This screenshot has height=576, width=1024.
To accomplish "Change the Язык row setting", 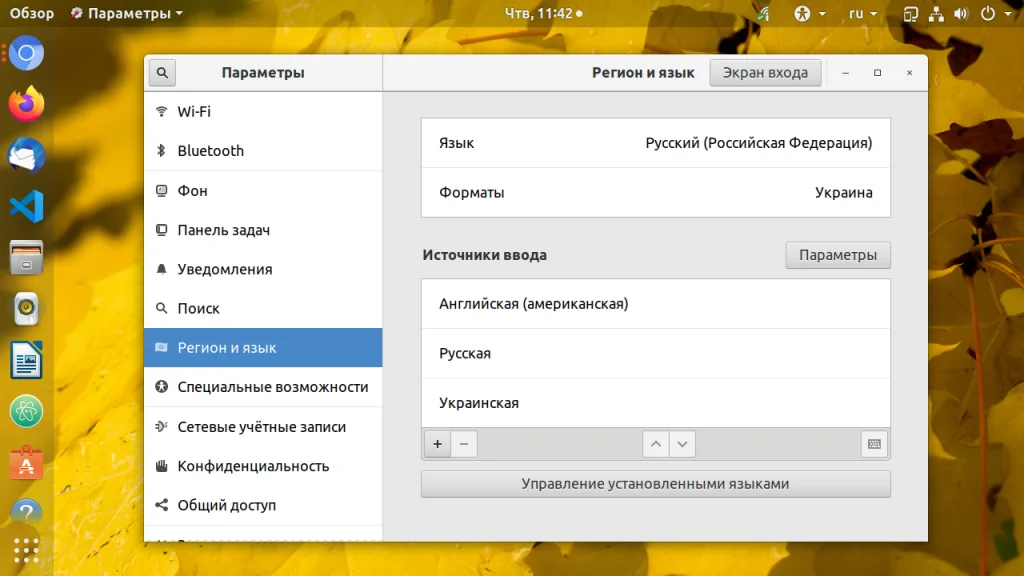I will pyautogui.click(x=656, y=143).
